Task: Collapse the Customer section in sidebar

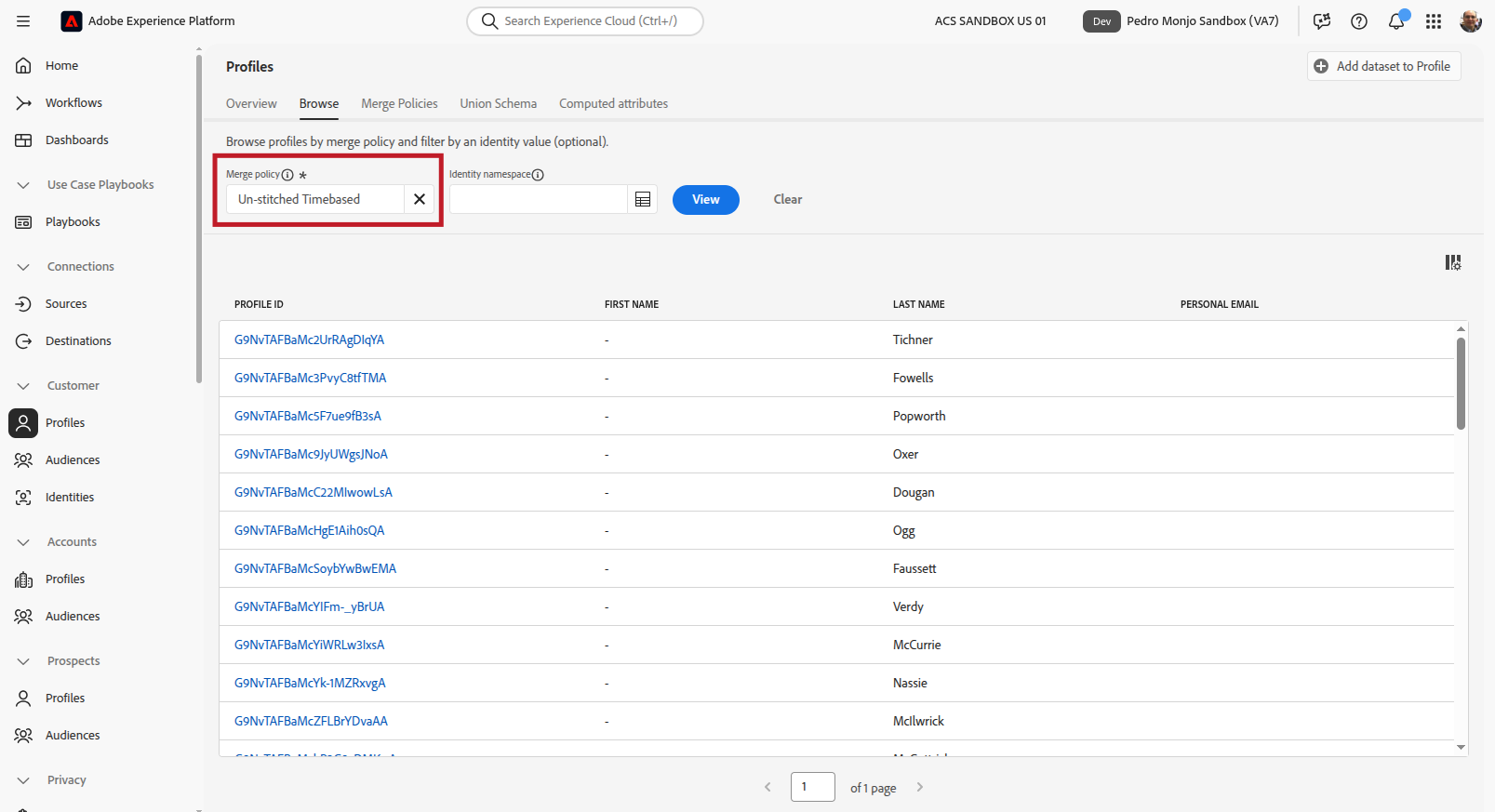Action: [23, 386]
